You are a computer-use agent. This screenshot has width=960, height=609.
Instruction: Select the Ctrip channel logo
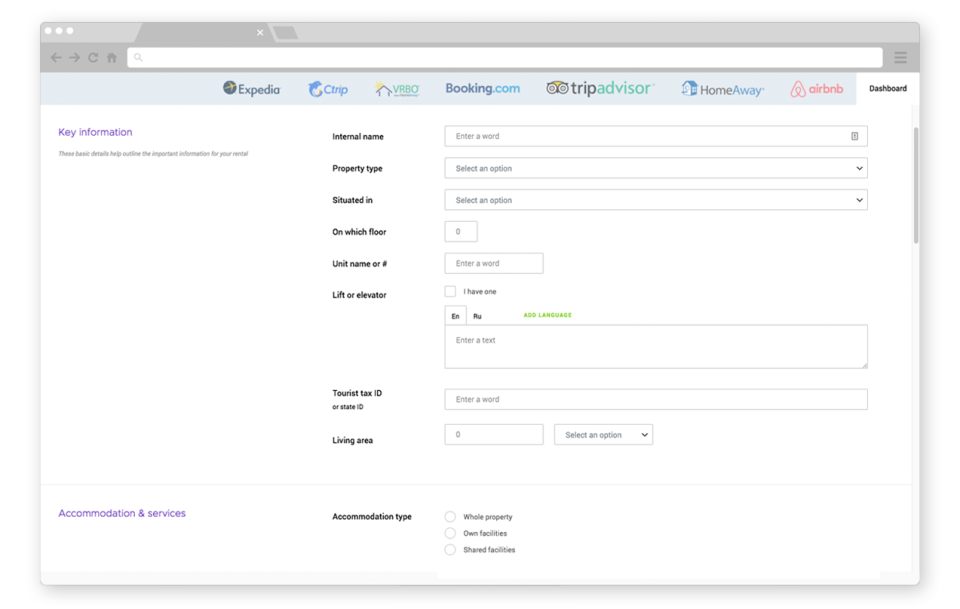coord(328,89)
